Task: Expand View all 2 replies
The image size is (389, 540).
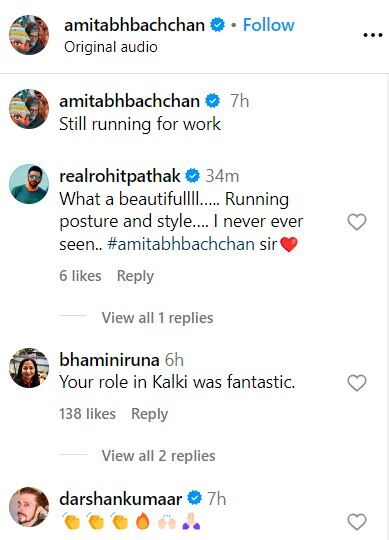Action: coord(159,456)
